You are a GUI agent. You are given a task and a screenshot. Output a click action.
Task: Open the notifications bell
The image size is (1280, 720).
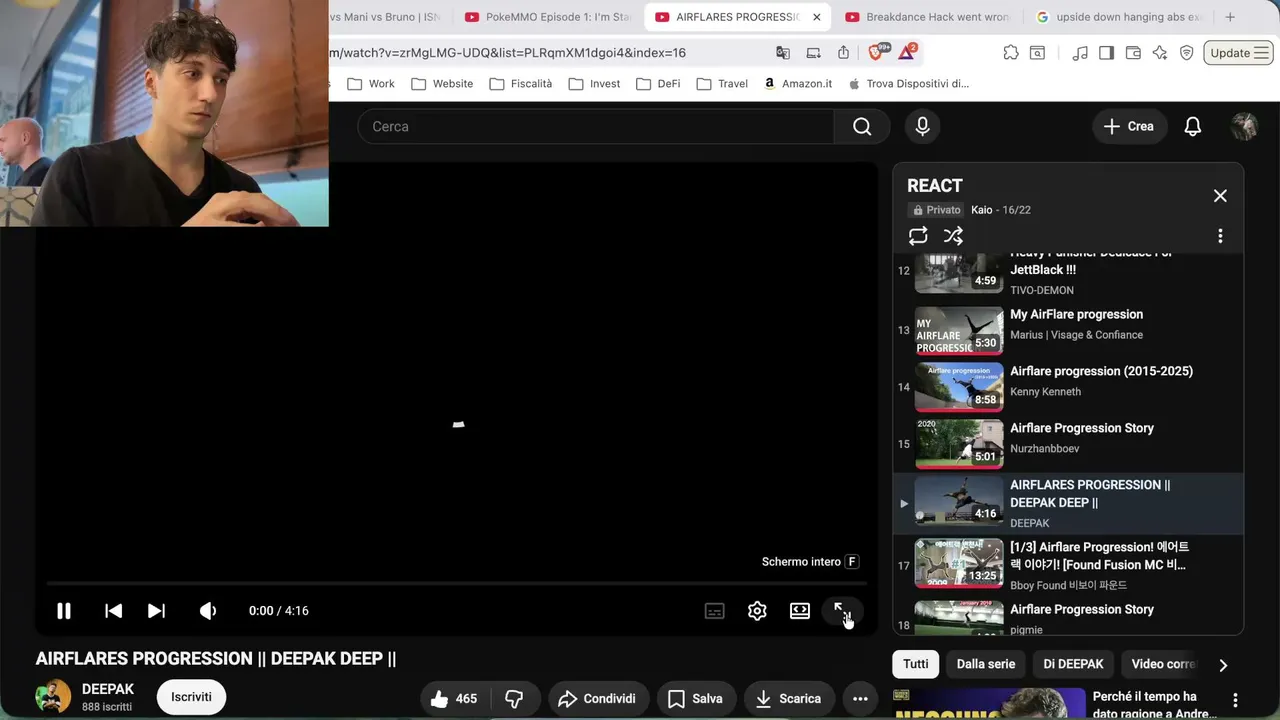coord(1193,126)
